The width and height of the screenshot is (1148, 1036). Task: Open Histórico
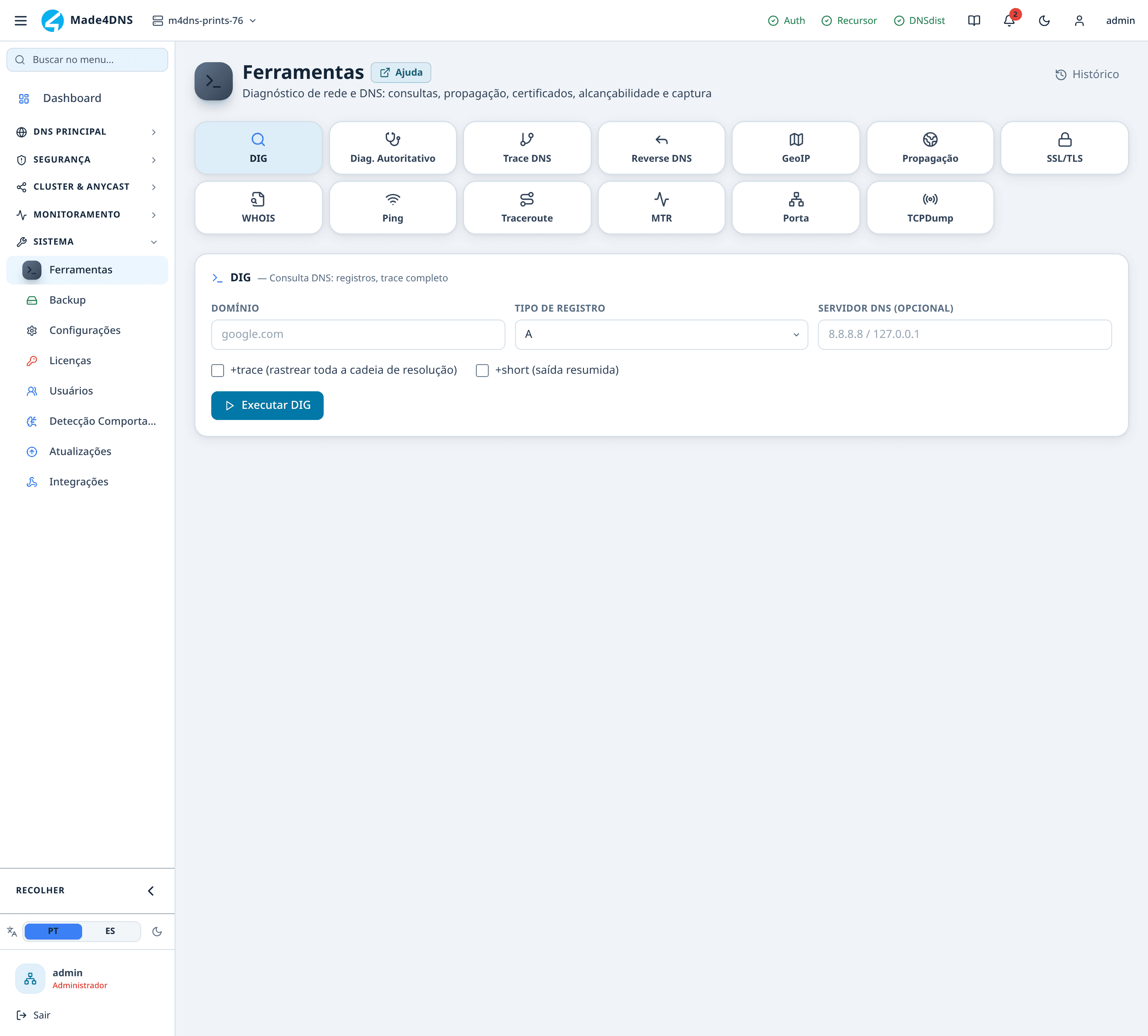[x=1087, y=74]
